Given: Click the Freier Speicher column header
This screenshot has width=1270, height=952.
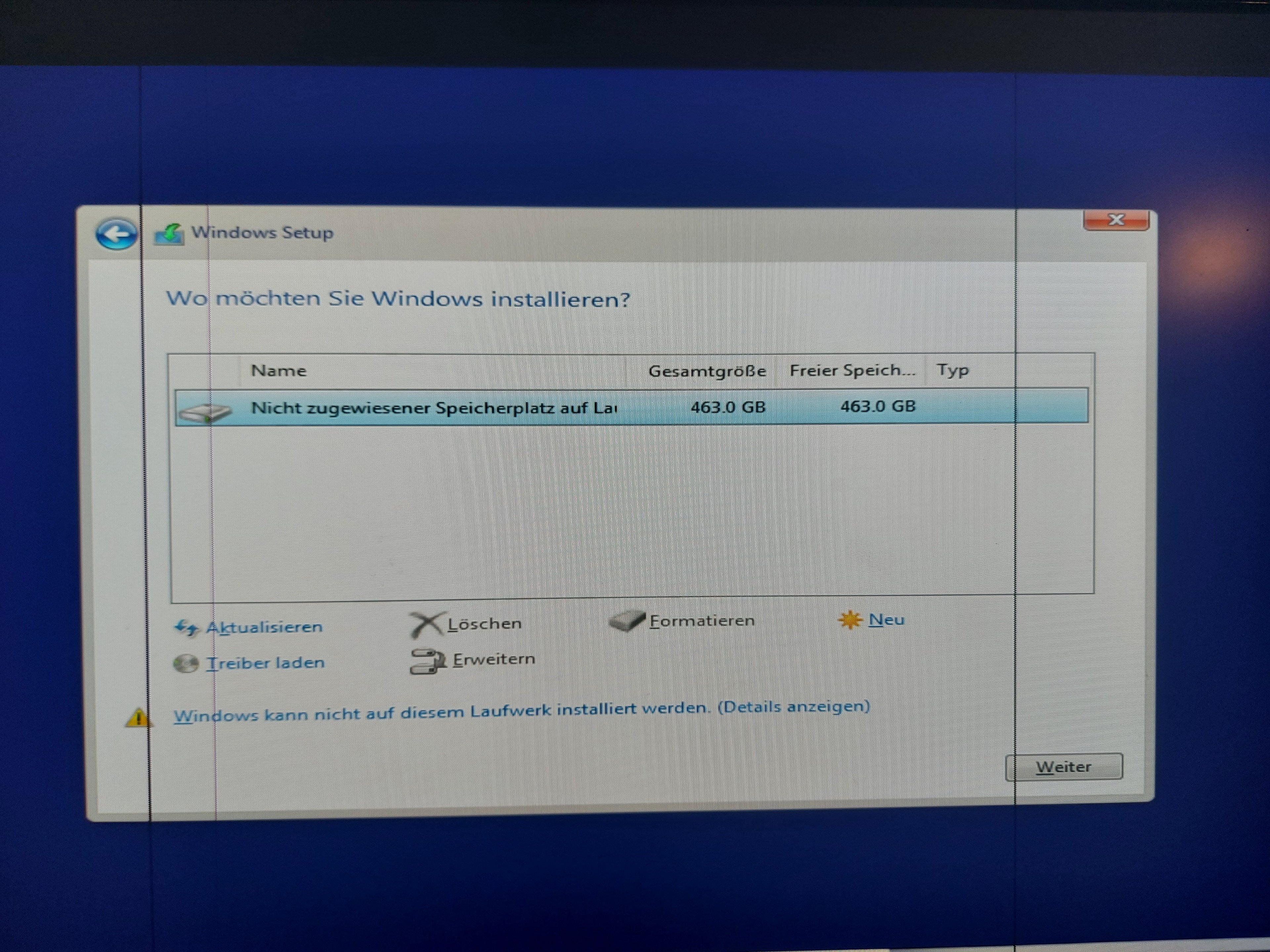Looking at the screenshot, I should 852,371.
